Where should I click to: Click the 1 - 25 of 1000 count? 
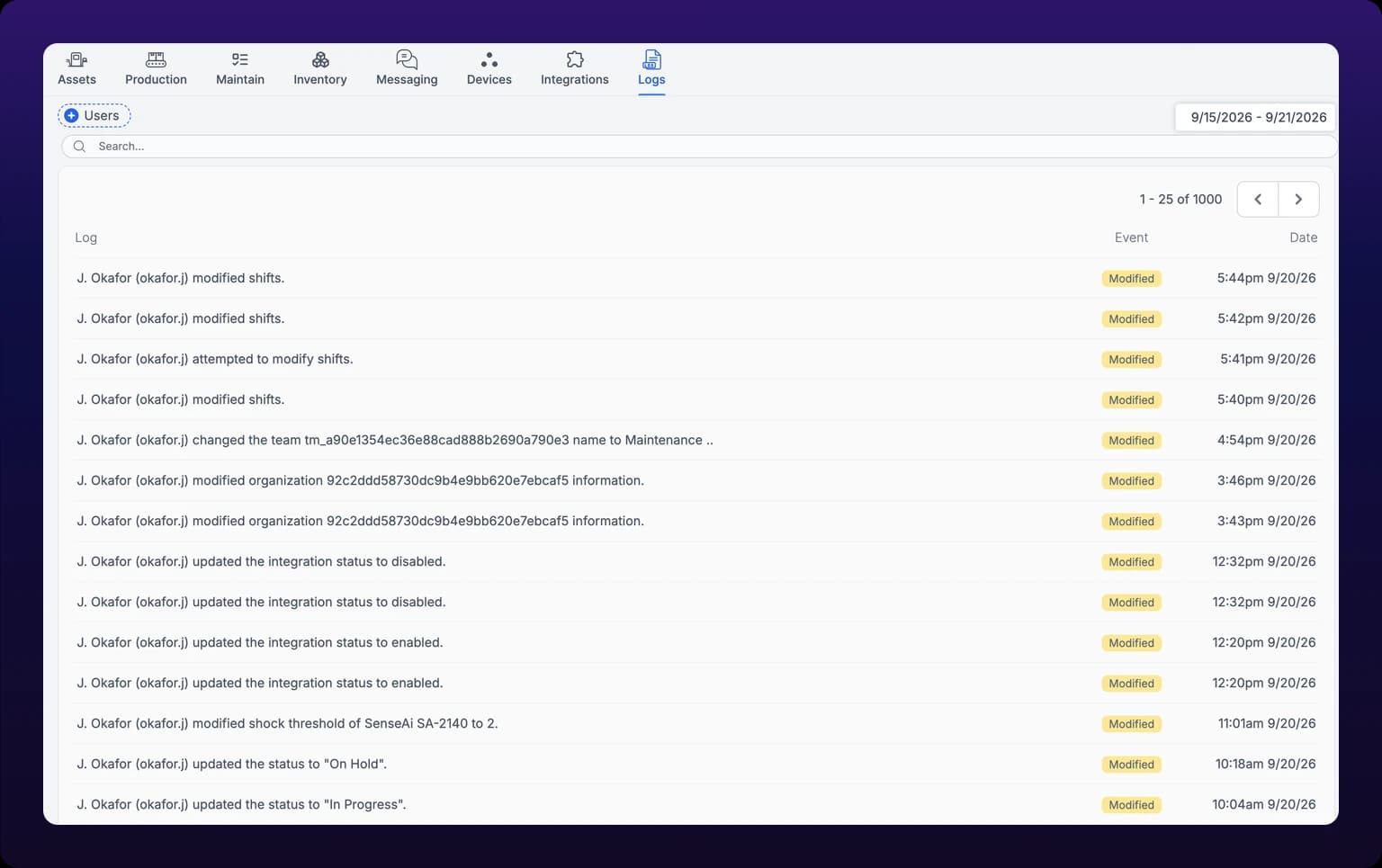tap(1180, 199)
